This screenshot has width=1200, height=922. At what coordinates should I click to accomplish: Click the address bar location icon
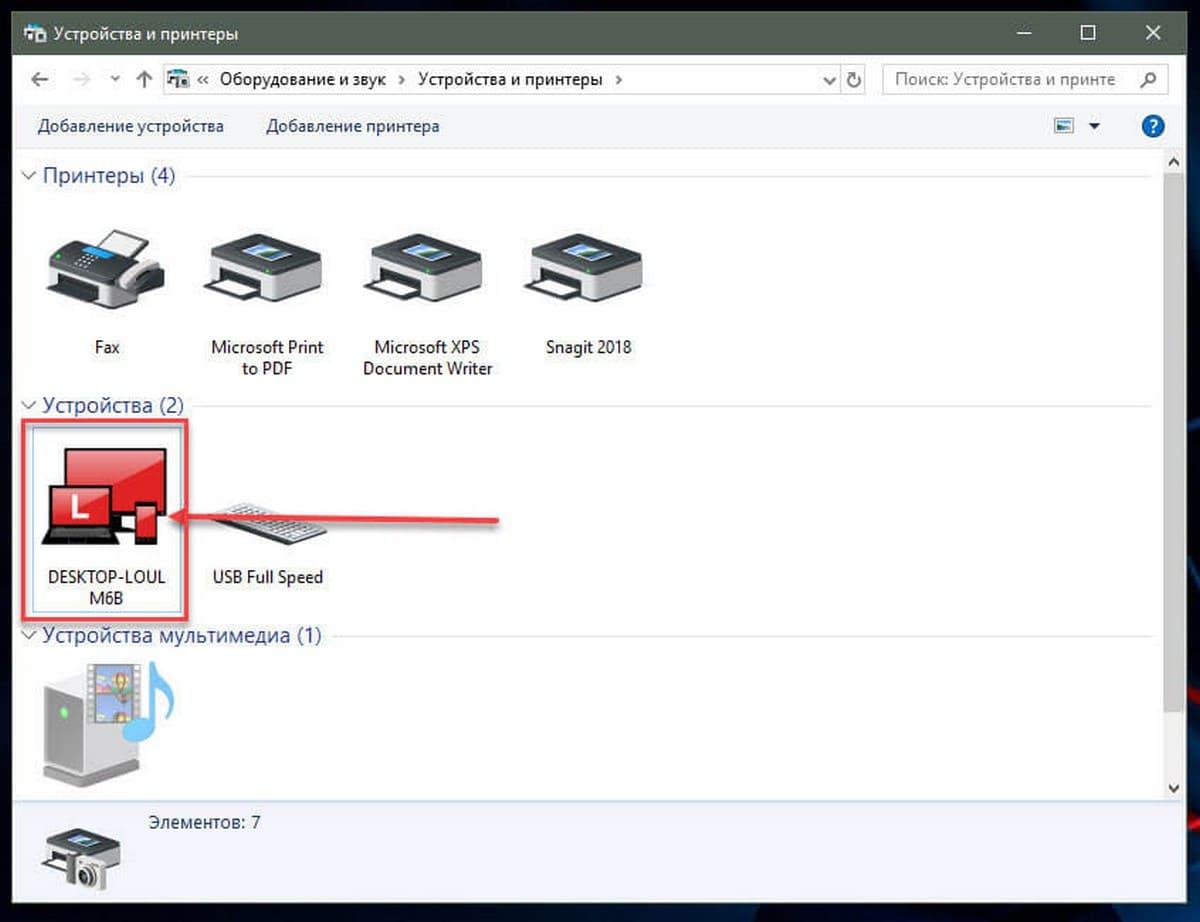point(179,79)
